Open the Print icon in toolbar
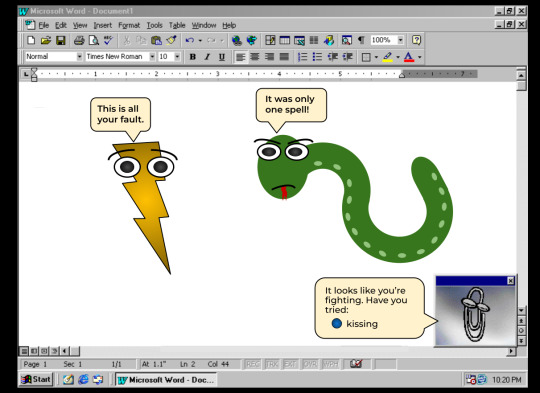Image resolution: width=540 pixels, height=393 pixels. [x=79, y=40]
